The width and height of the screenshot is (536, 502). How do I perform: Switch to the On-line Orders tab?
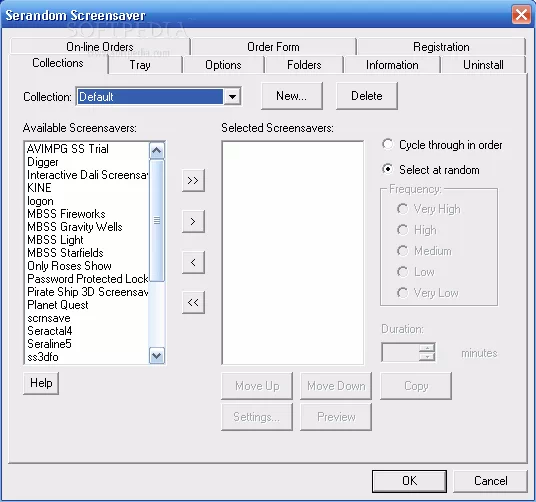click(100, 46)
